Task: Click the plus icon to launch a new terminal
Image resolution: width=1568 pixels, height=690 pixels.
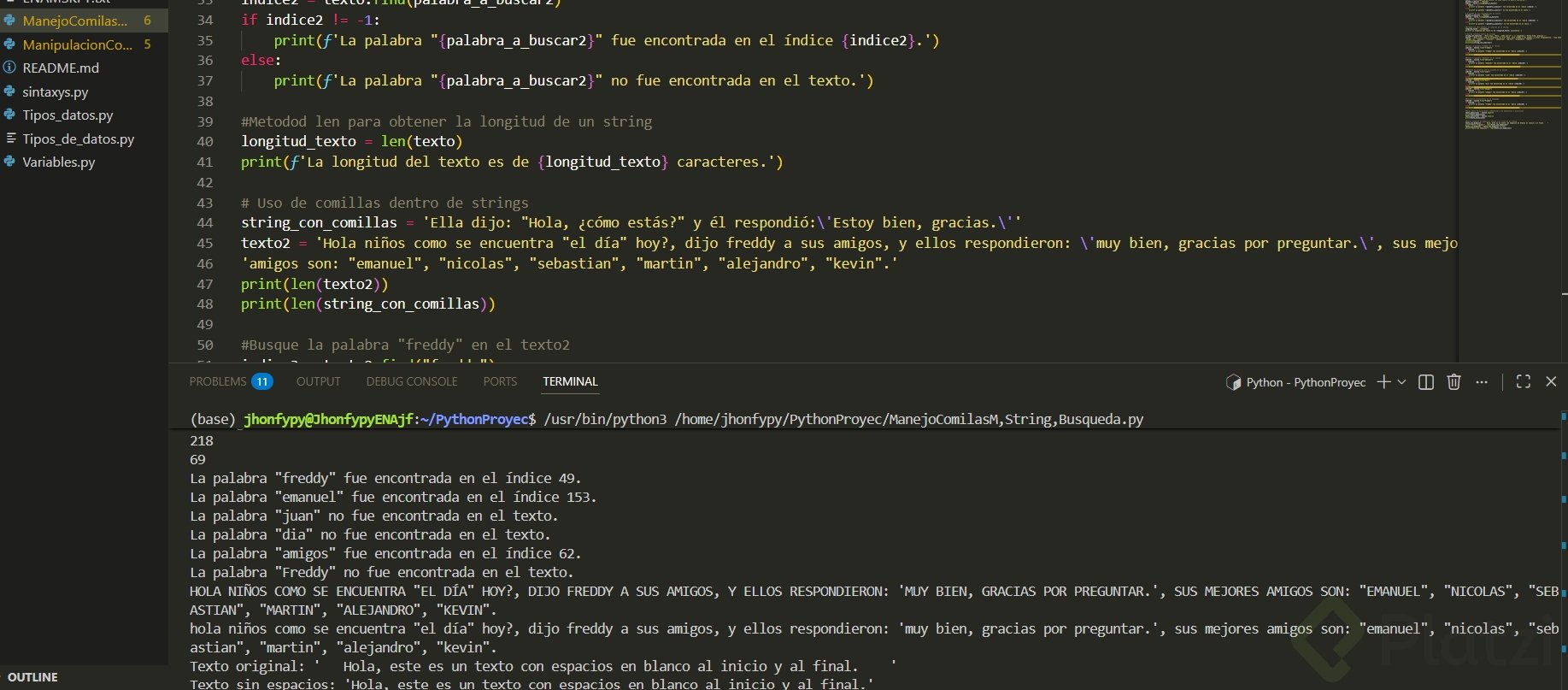Action: [x=1383, y=382]
